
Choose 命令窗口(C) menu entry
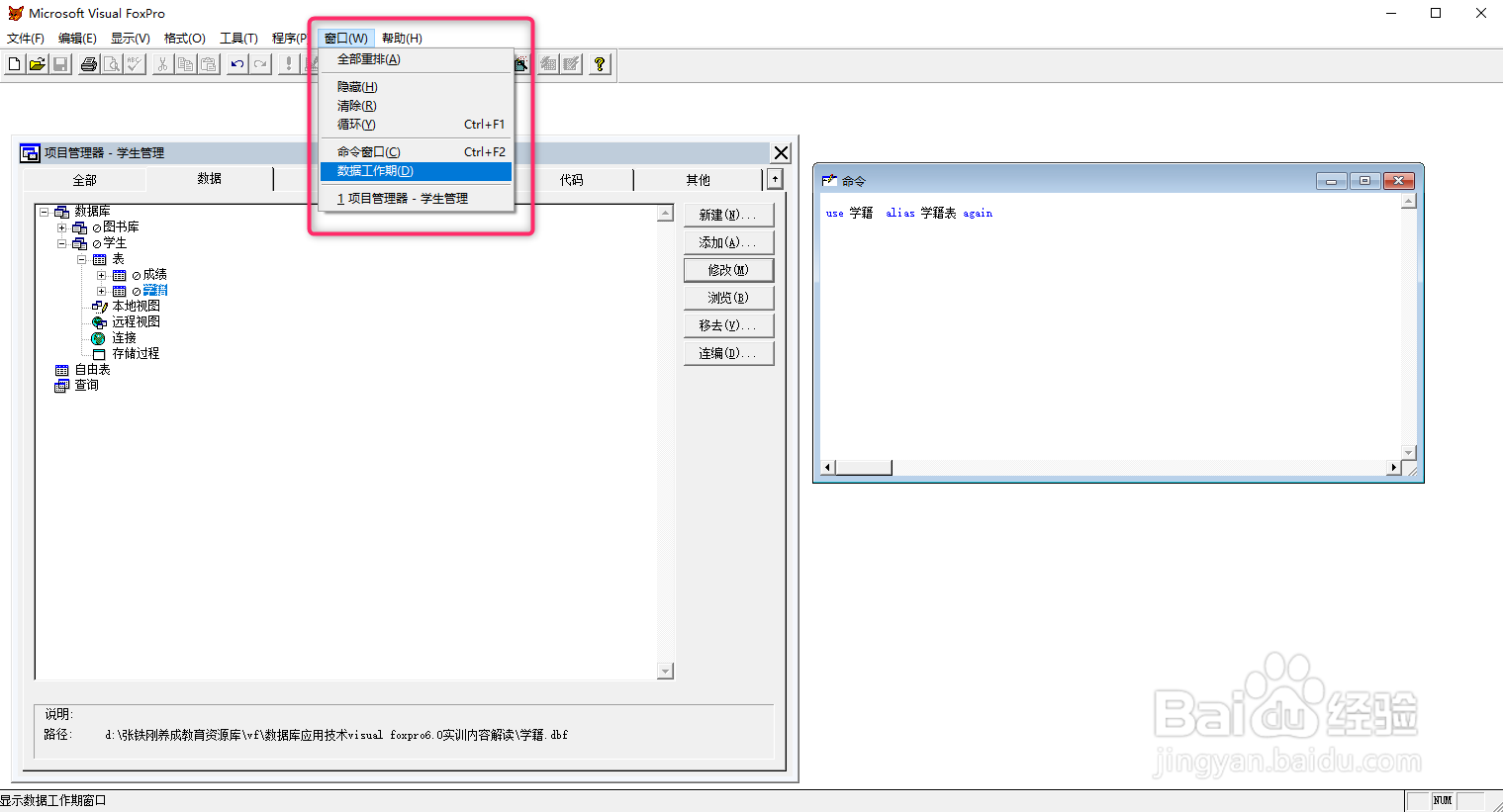[x=416, y=152]
